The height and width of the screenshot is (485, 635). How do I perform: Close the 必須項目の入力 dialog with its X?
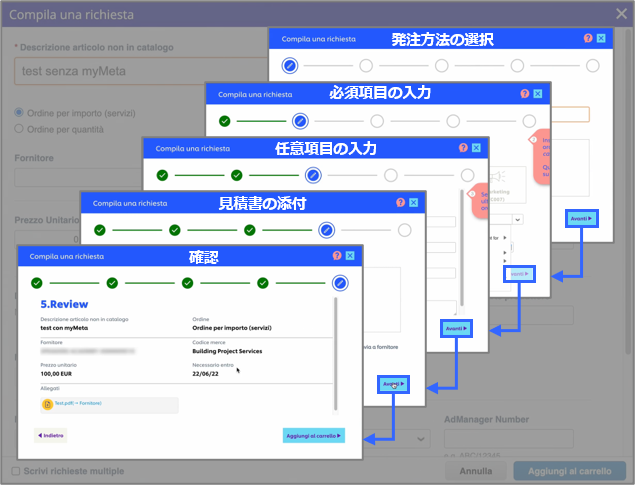[538, 94]
